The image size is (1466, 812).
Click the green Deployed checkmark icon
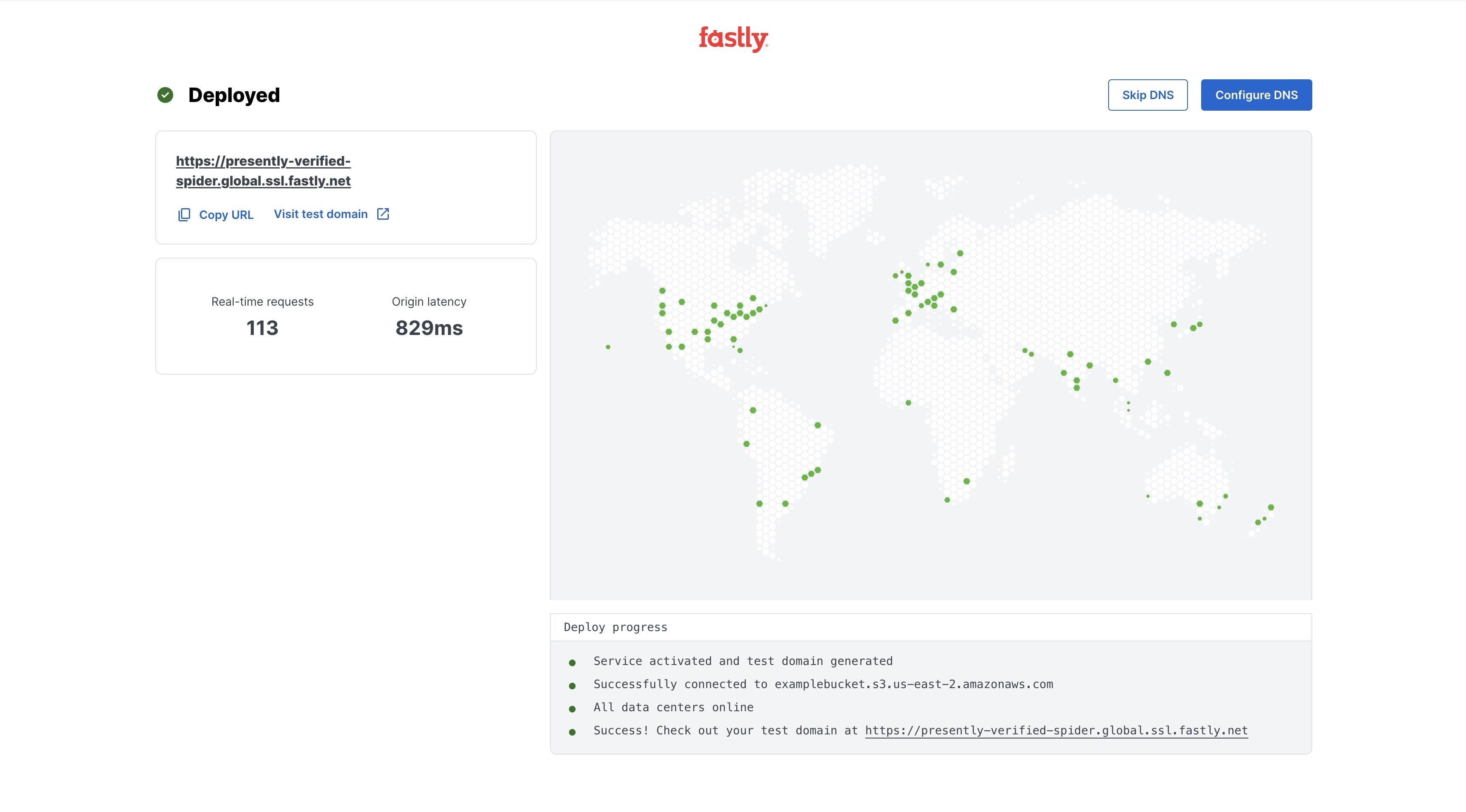click(x=165, y=95)
